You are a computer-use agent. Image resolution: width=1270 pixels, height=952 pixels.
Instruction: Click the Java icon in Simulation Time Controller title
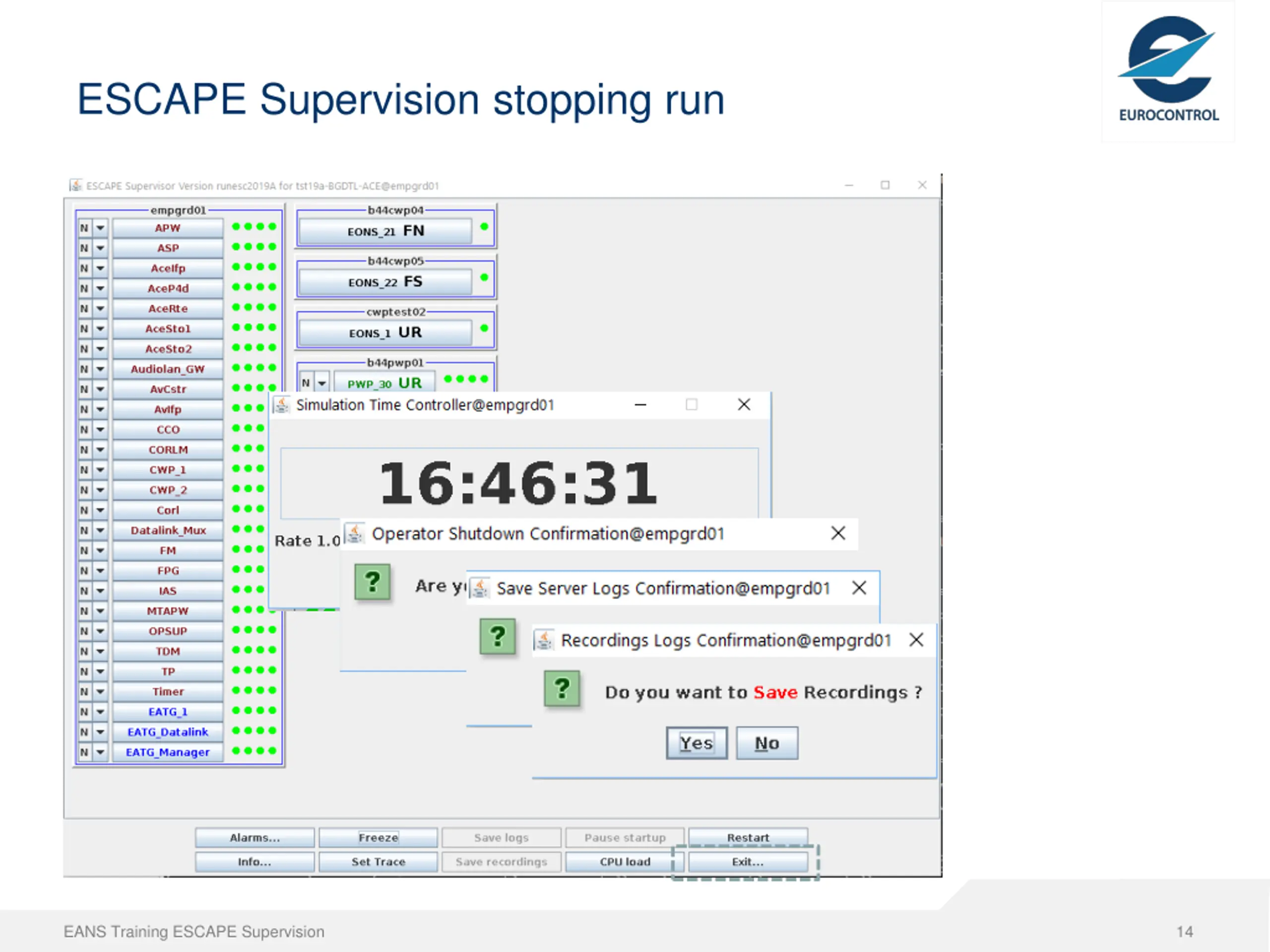coord(281,405)
